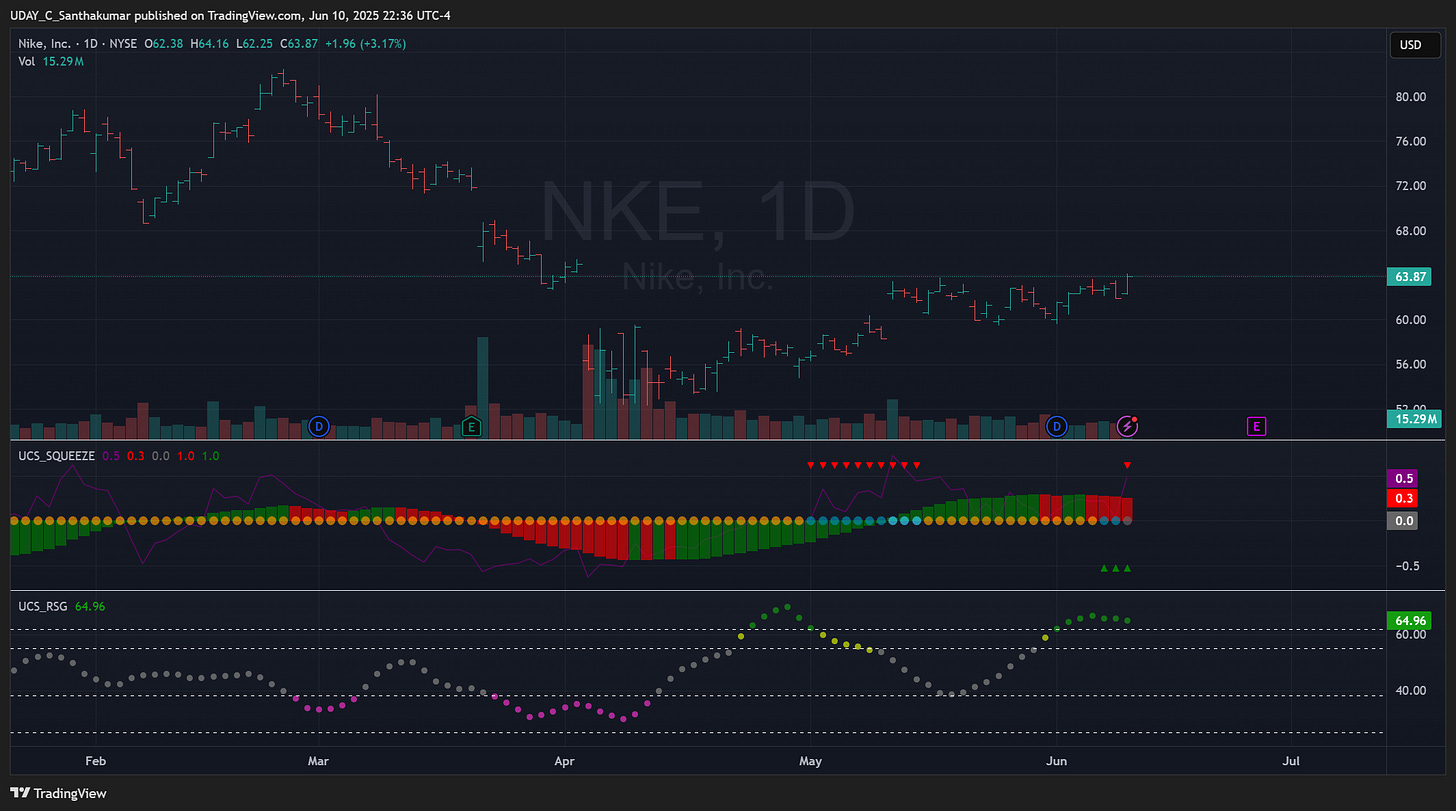Click the upcoming earnings marker near July
The height and width of the screenshot is (811, 1456).
(x=1257, y=427)
